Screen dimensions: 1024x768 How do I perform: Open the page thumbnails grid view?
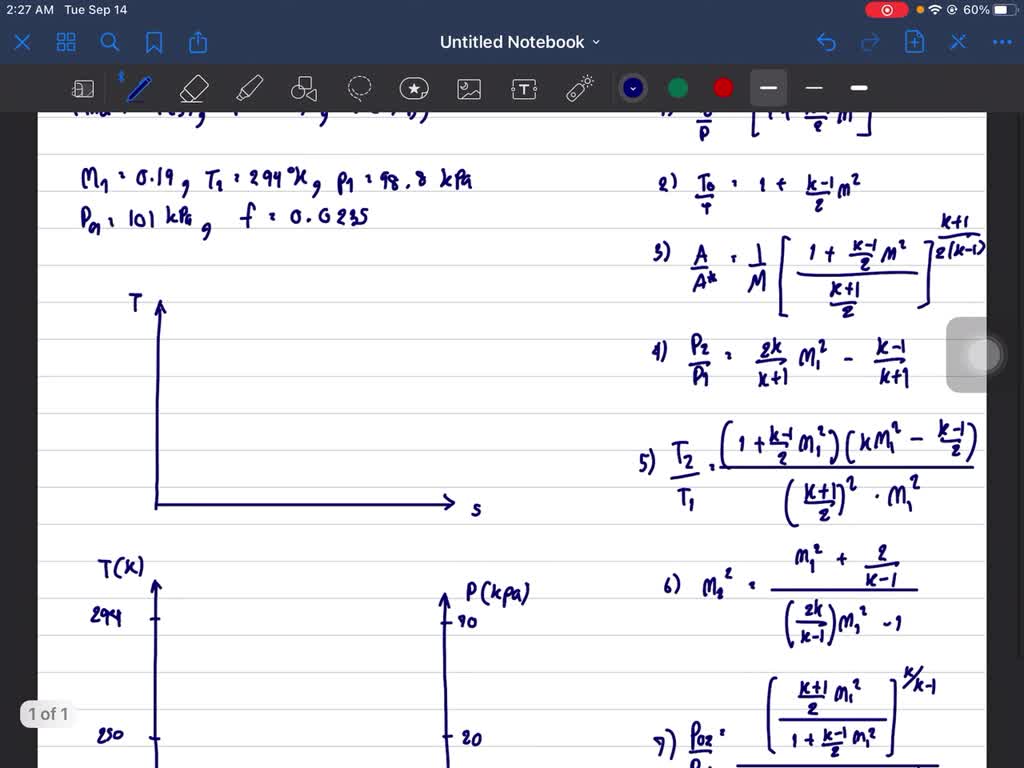pyautogui.click(x=66, y=42)
